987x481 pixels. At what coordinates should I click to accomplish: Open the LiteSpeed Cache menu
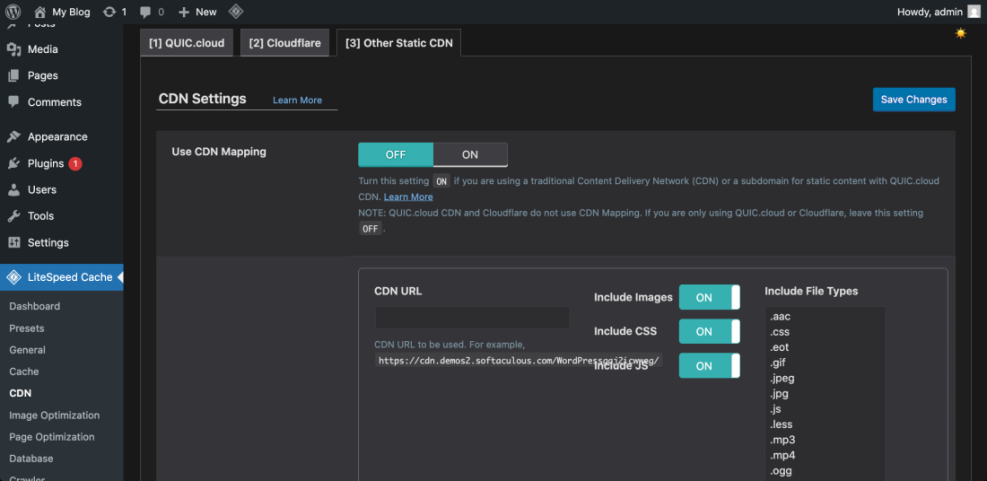click(x=62, y=277)
